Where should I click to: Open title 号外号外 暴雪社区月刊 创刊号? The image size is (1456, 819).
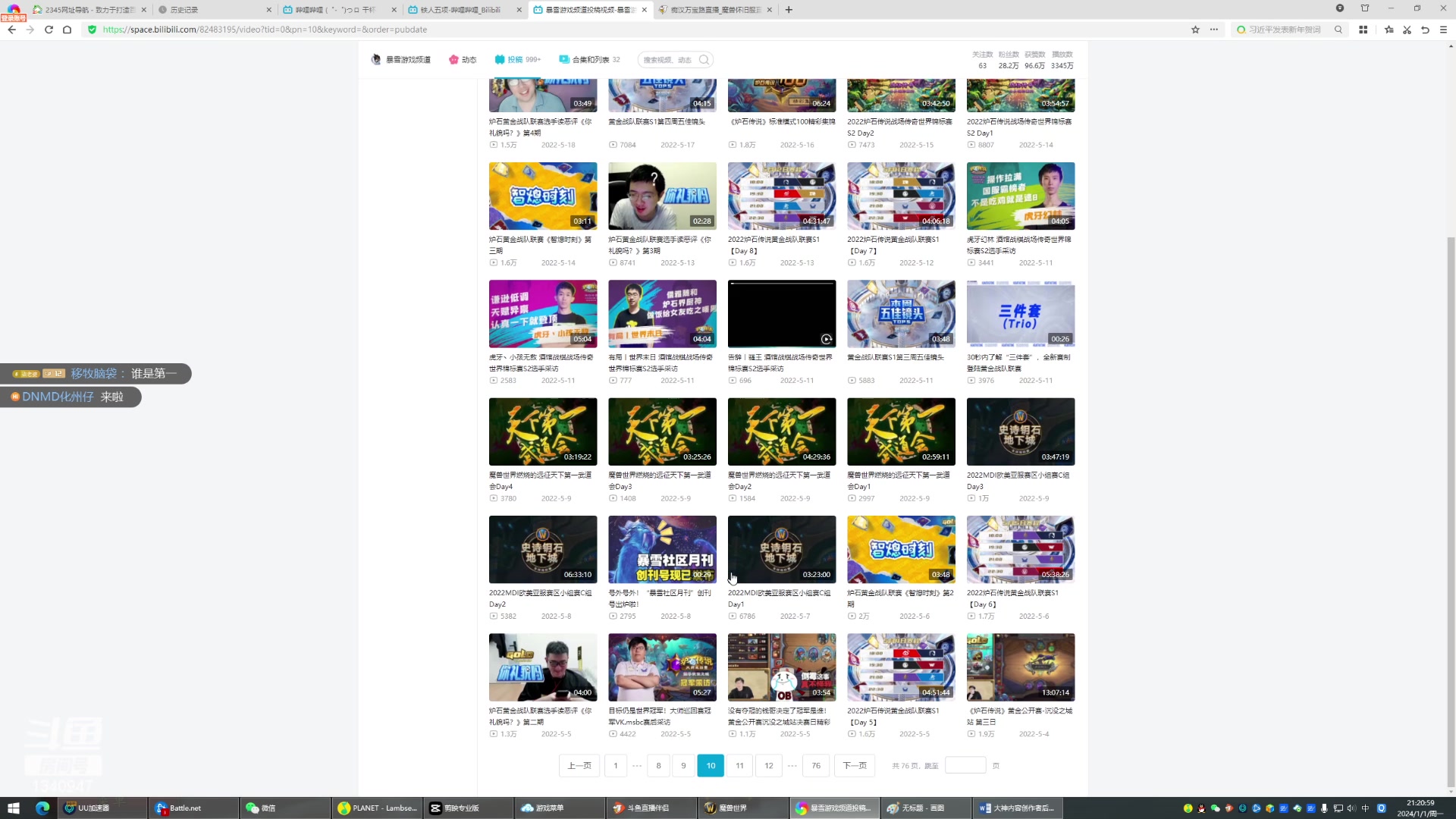[x=660, y=598]
